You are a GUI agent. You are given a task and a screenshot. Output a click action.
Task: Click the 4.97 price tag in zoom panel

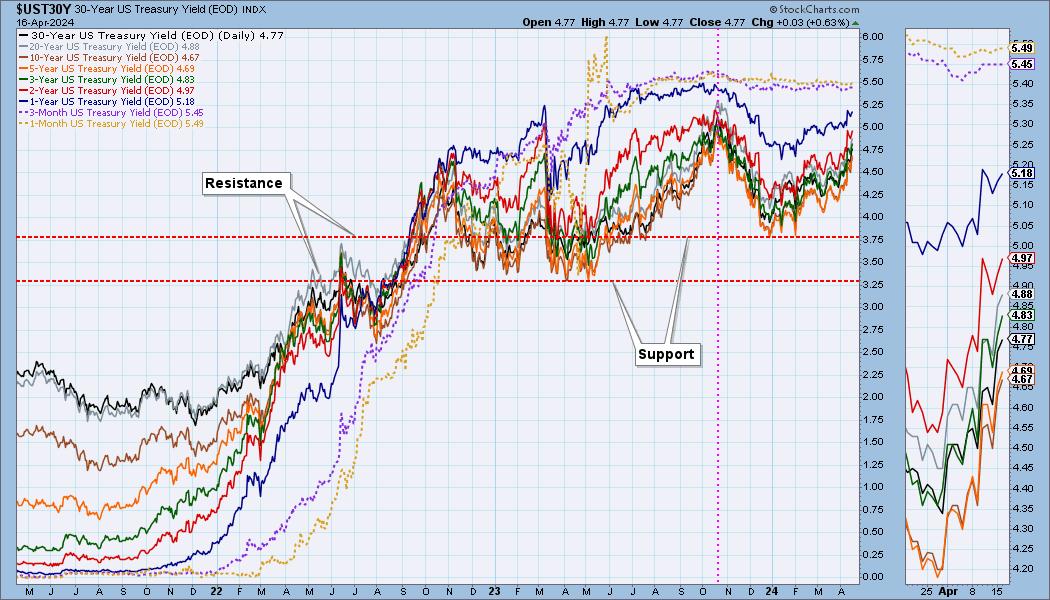pyautogui.click(x=1022, y=258)
